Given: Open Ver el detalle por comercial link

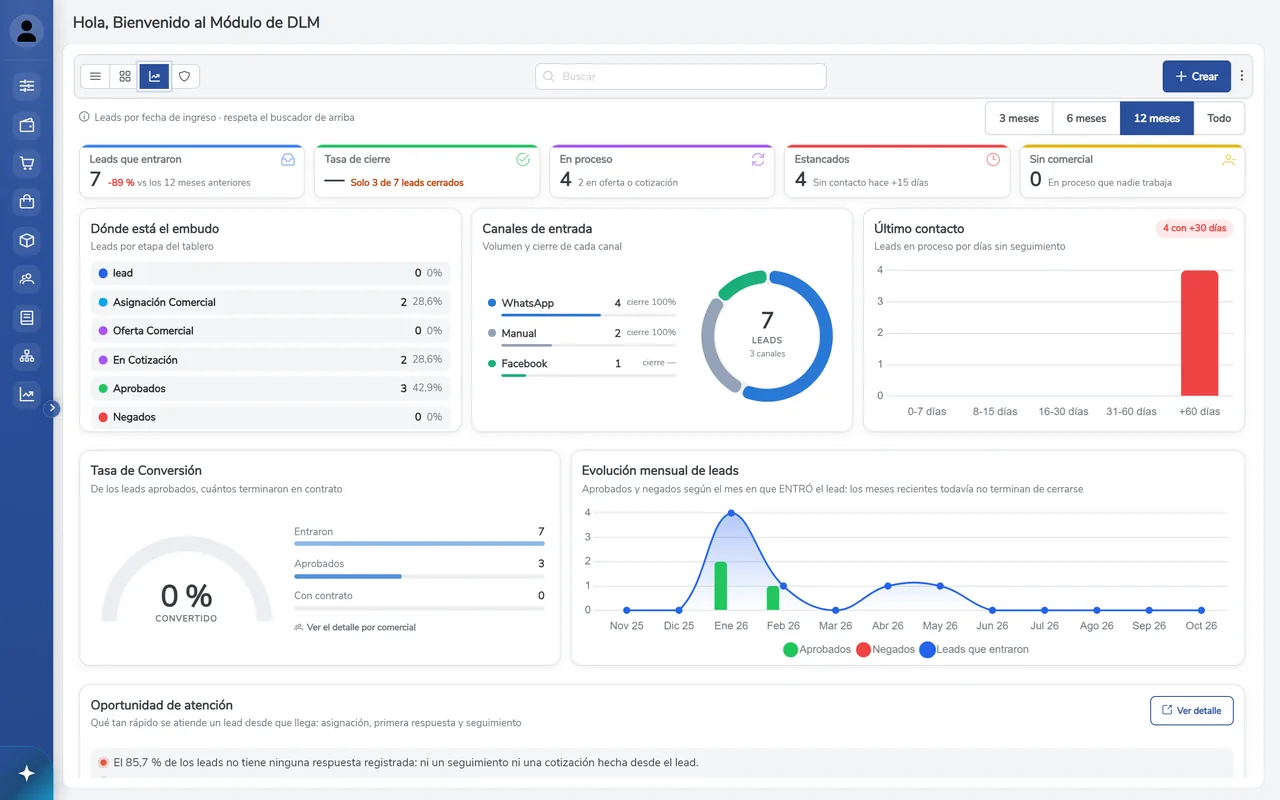Looking at the screenshot, I should point(355,627).
